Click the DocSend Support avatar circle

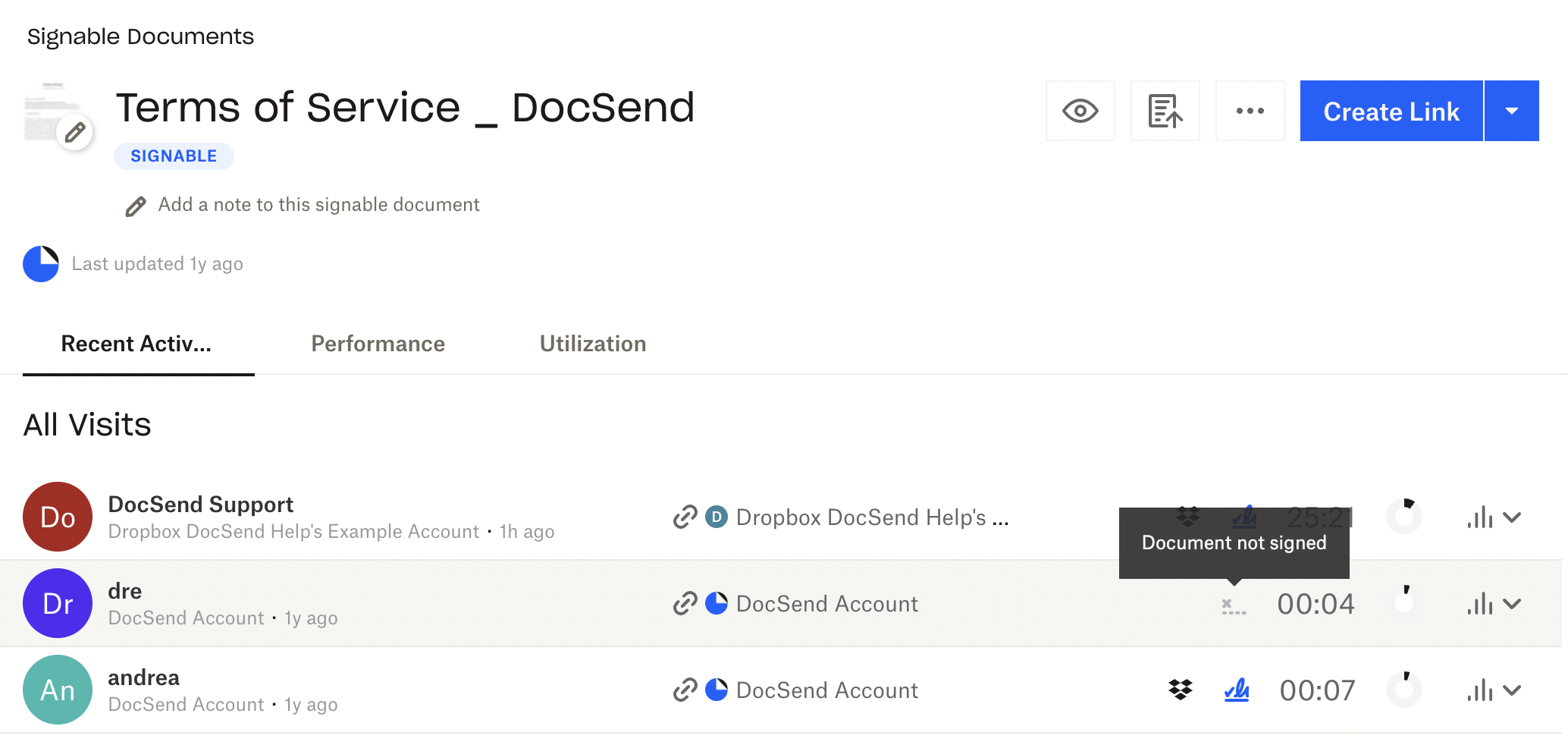[58, 517]
